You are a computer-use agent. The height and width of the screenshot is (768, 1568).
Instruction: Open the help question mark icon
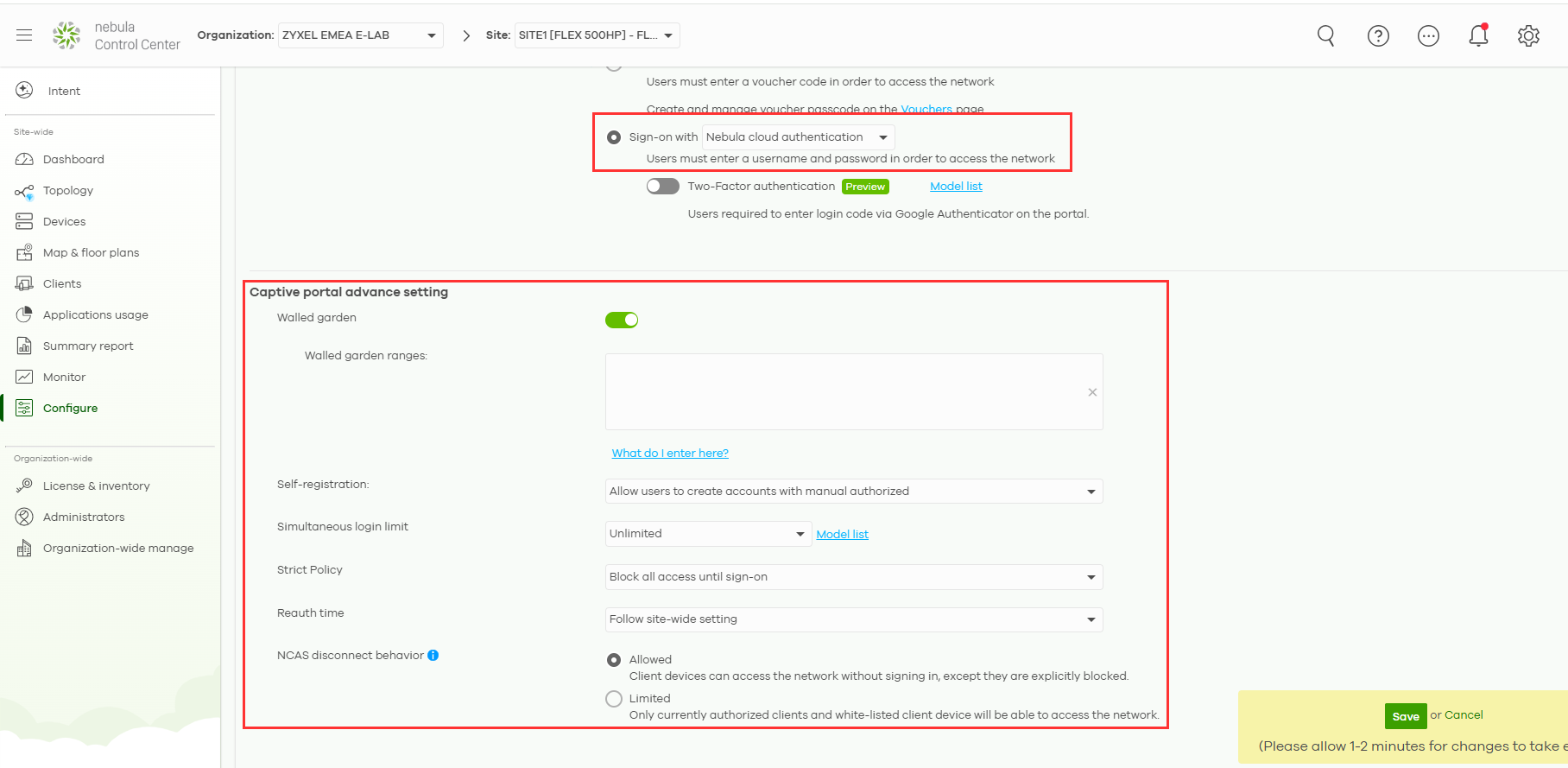(x=1378, y=35)
